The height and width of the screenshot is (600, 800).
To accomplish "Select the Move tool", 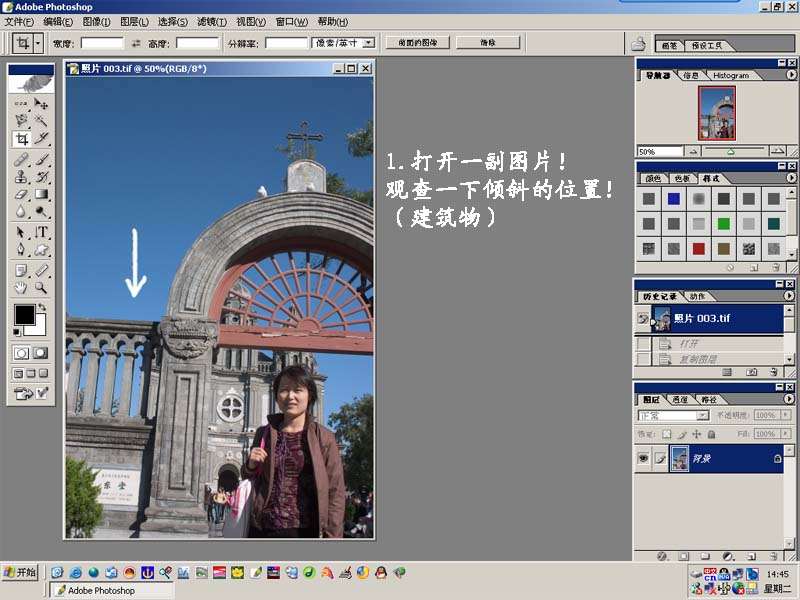I will pyautogui.click(x=41, y=103).
